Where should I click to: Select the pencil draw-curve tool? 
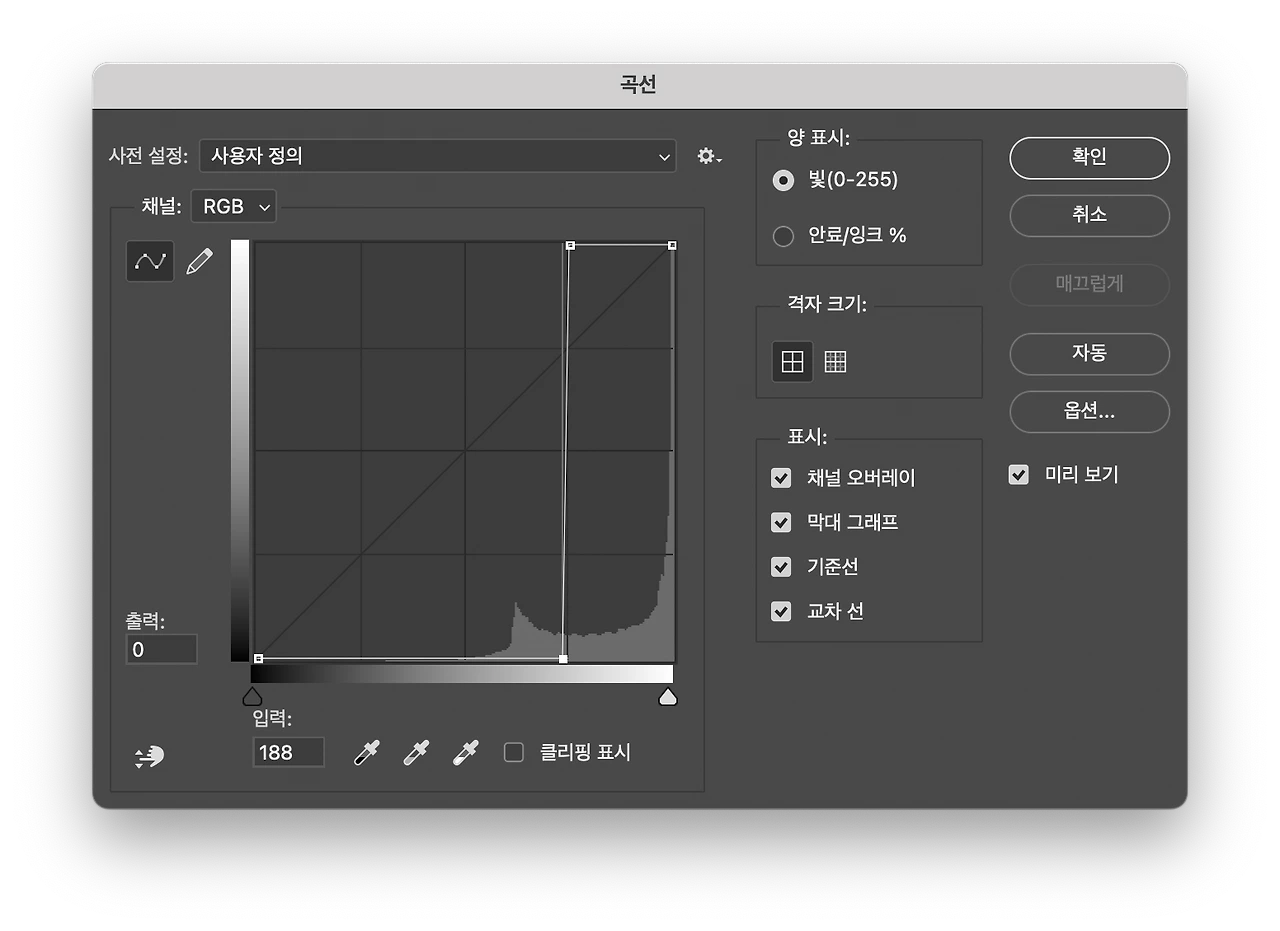click(200, 262)
